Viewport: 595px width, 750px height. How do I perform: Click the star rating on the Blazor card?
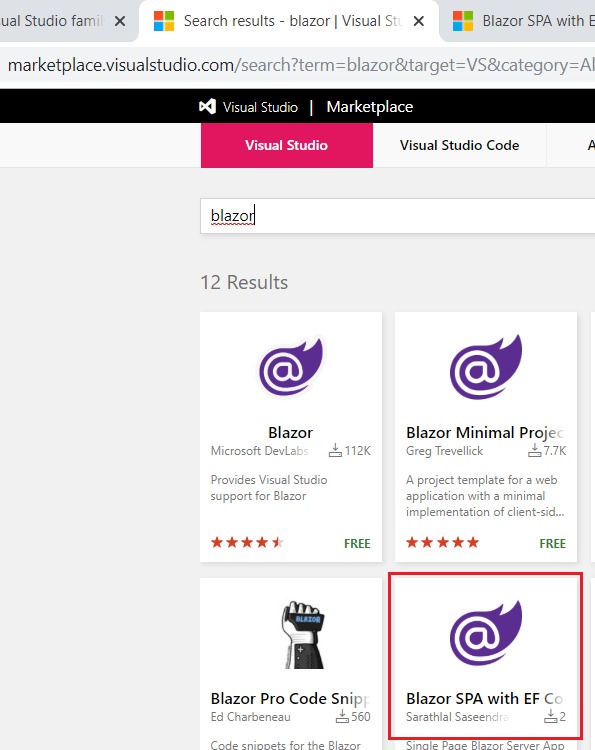click(x=247, y=542)
